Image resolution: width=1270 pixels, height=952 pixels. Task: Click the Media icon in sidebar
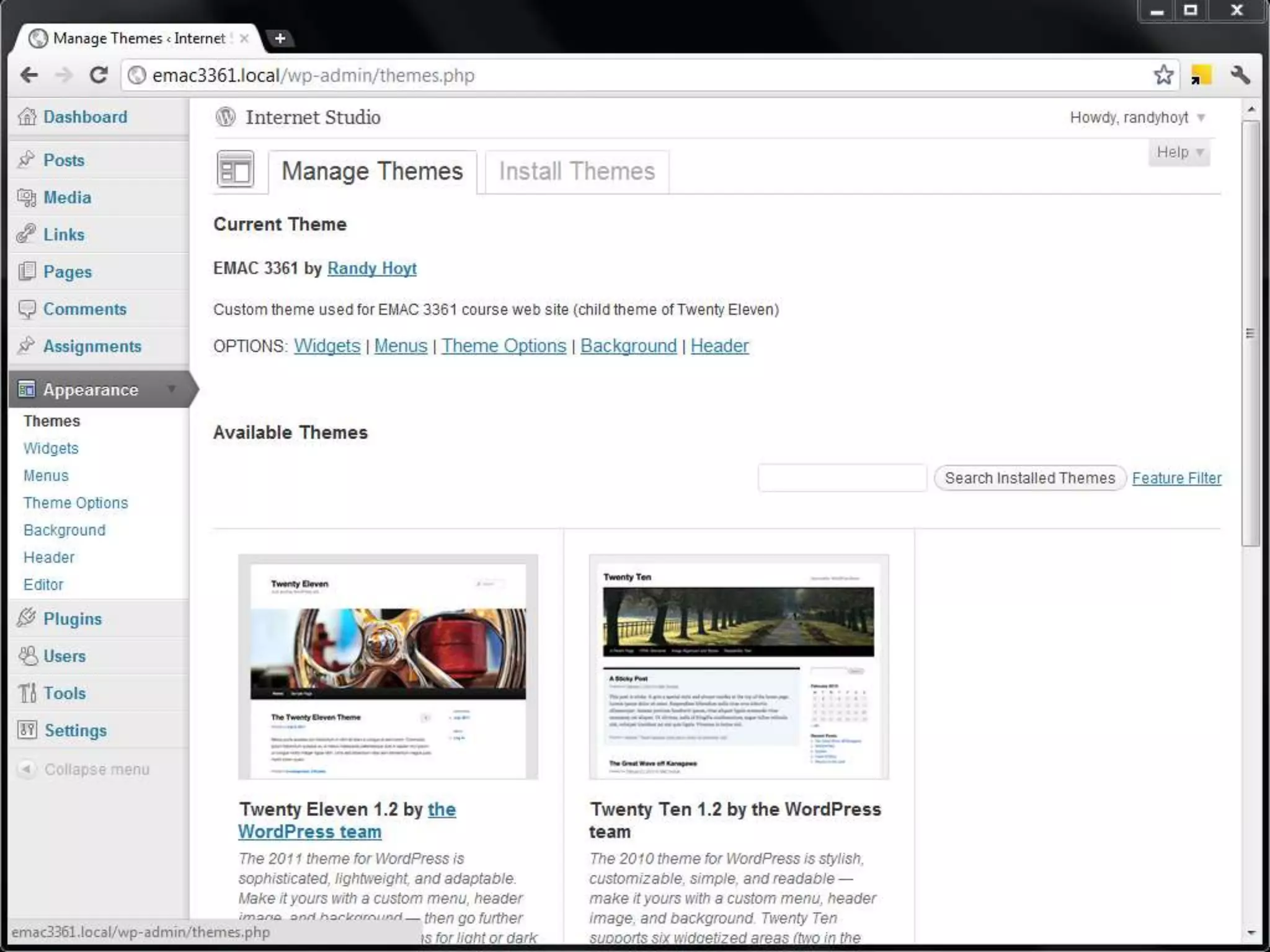pos(27,197)
